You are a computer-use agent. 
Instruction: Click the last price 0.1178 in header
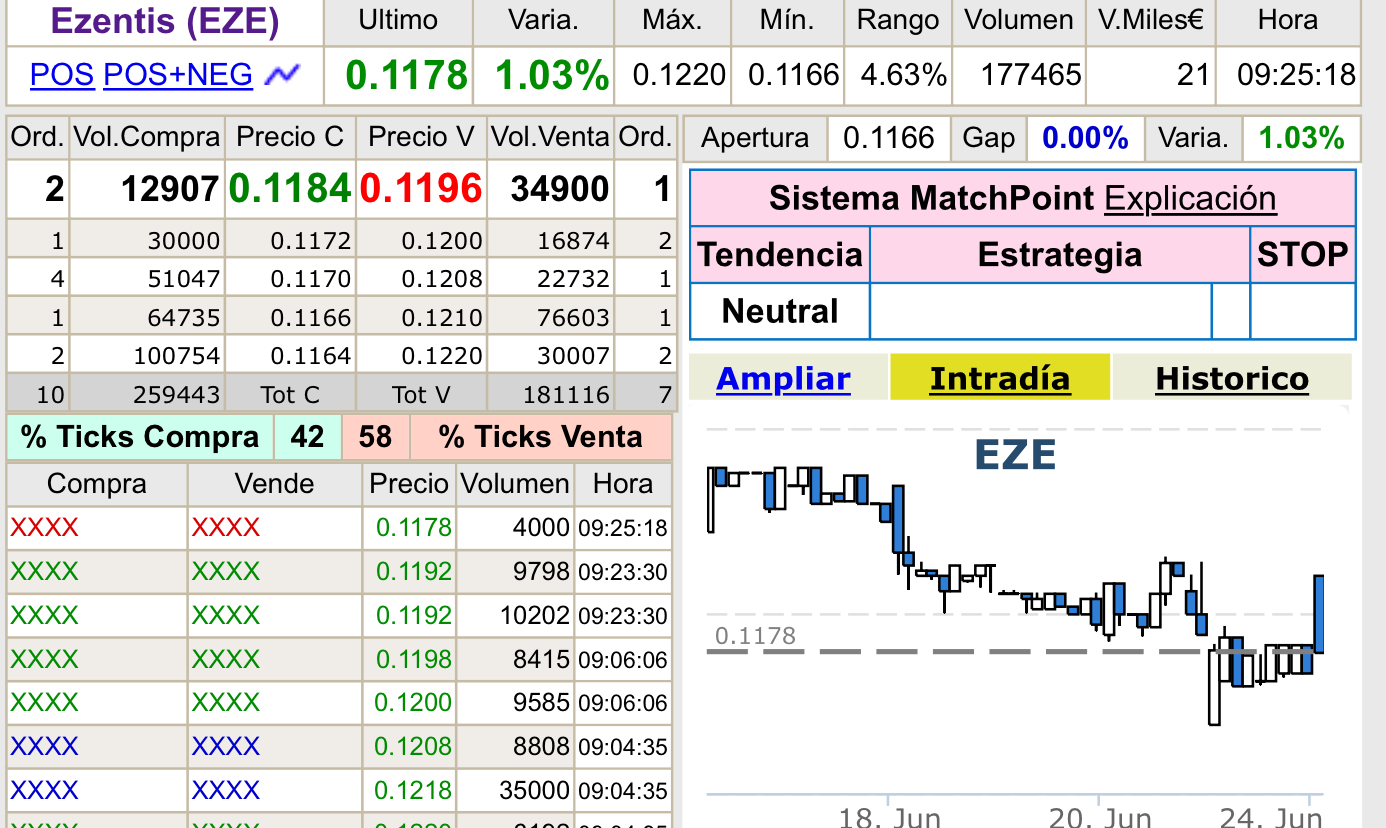[407, 75]
